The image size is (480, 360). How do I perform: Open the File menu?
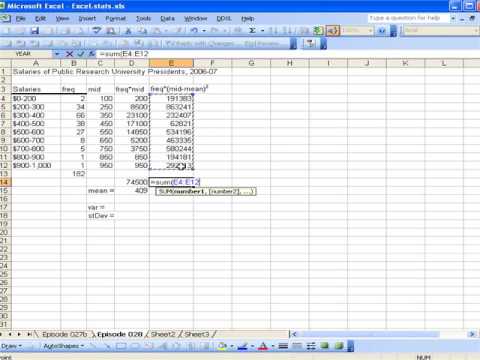(x=21, y=19)
